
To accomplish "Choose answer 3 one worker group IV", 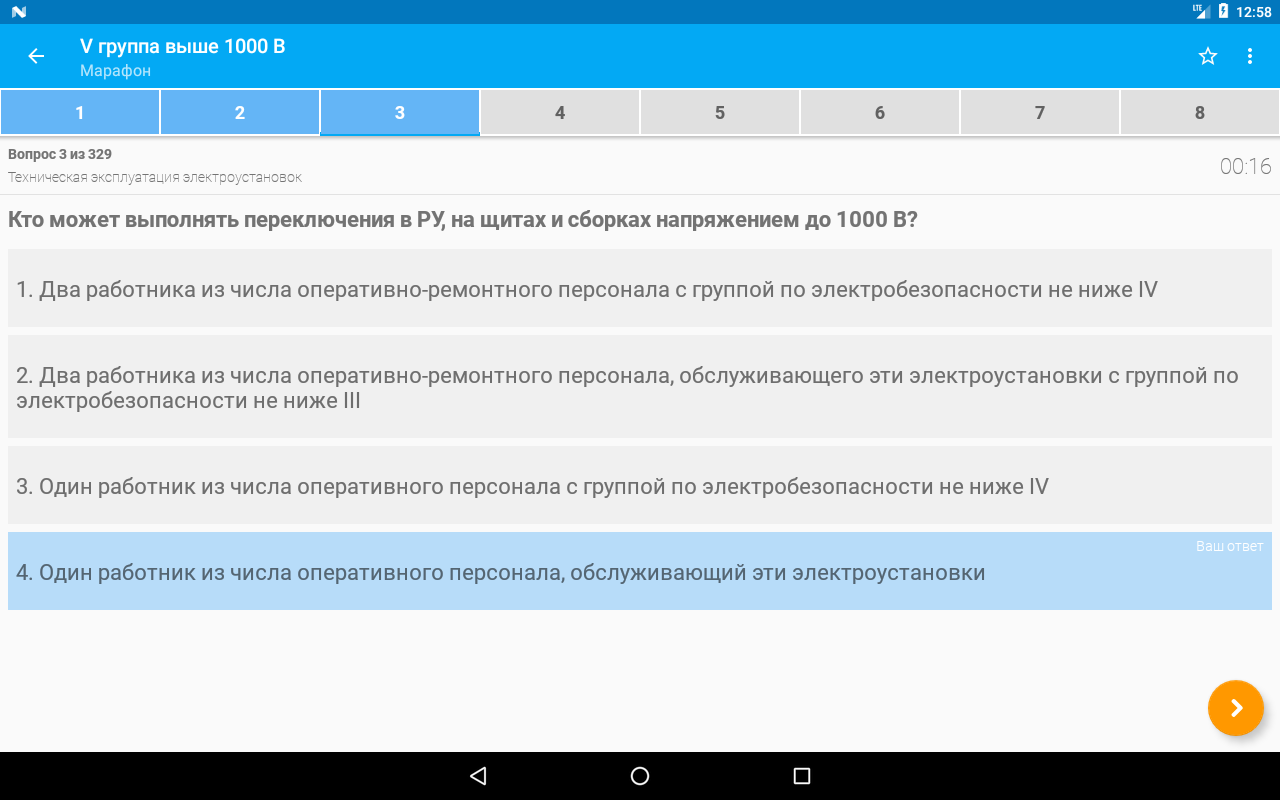I will 640,485.
